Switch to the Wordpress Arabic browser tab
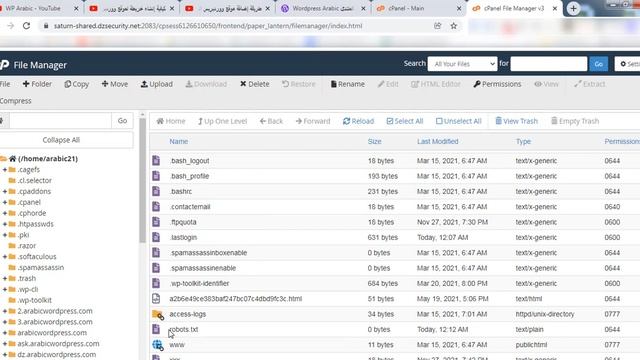 [323, 8]
